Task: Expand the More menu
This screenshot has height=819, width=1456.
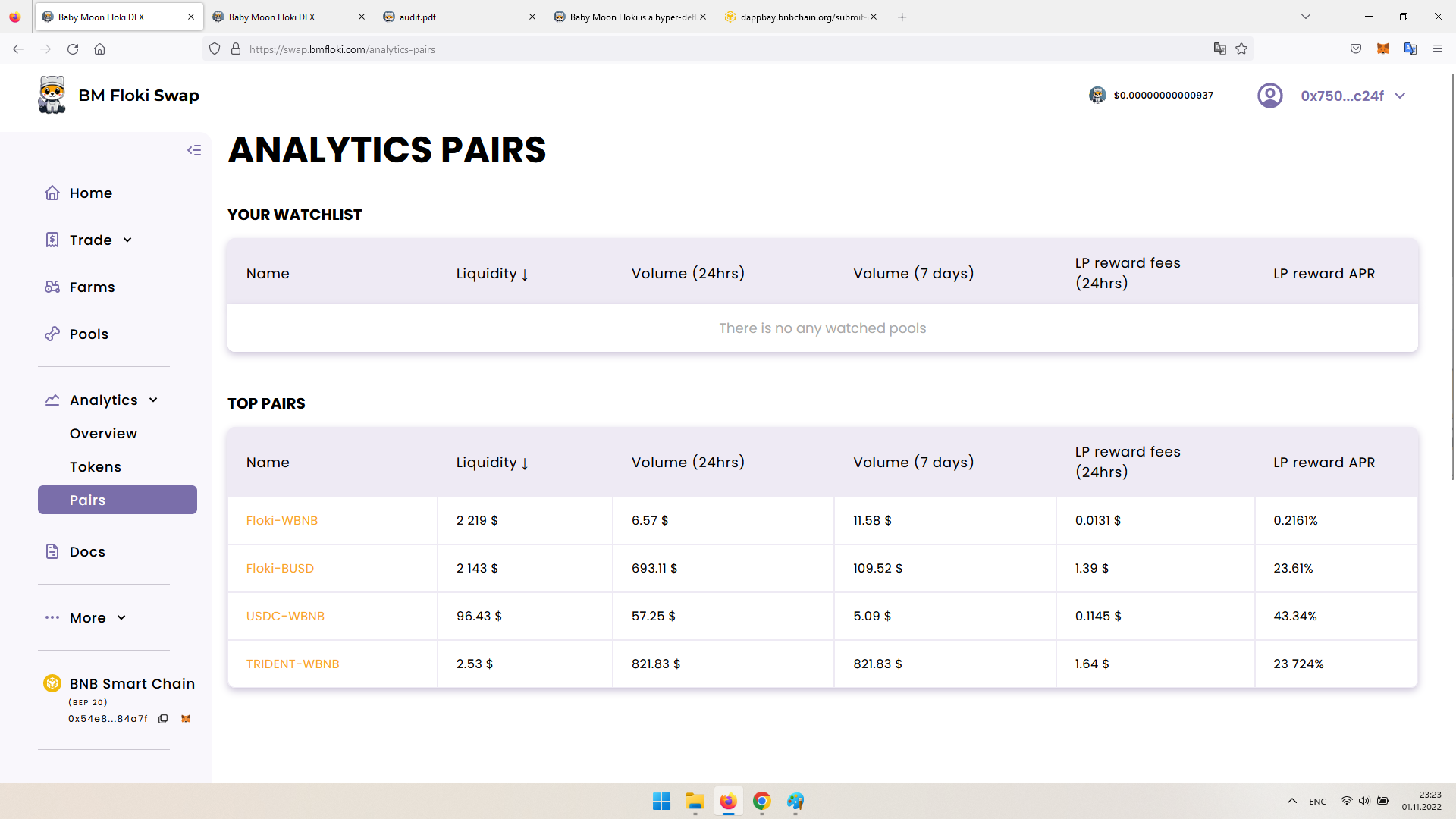Action: coord(86,618)
